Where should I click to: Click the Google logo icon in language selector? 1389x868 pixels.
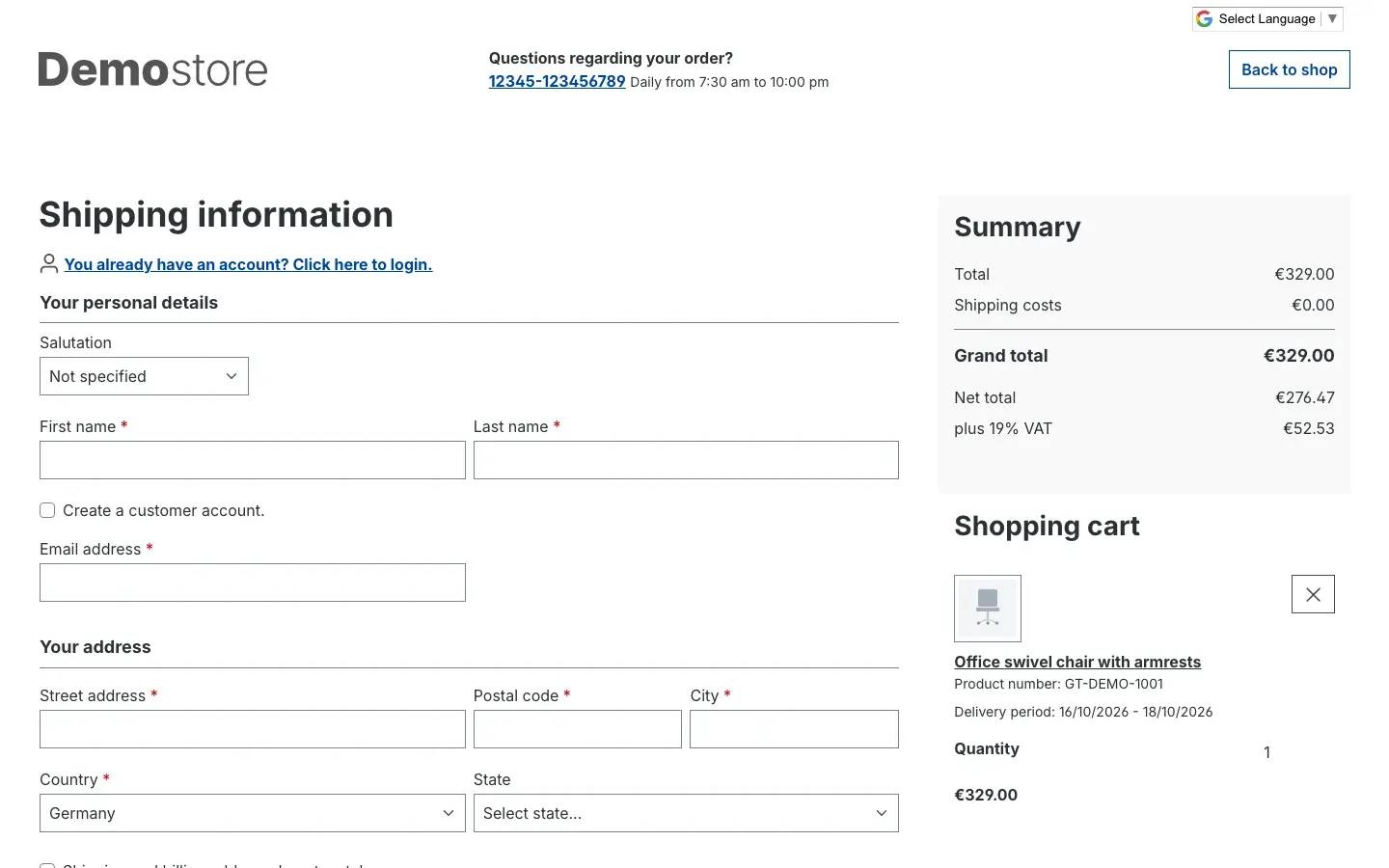coord(1204,18)
